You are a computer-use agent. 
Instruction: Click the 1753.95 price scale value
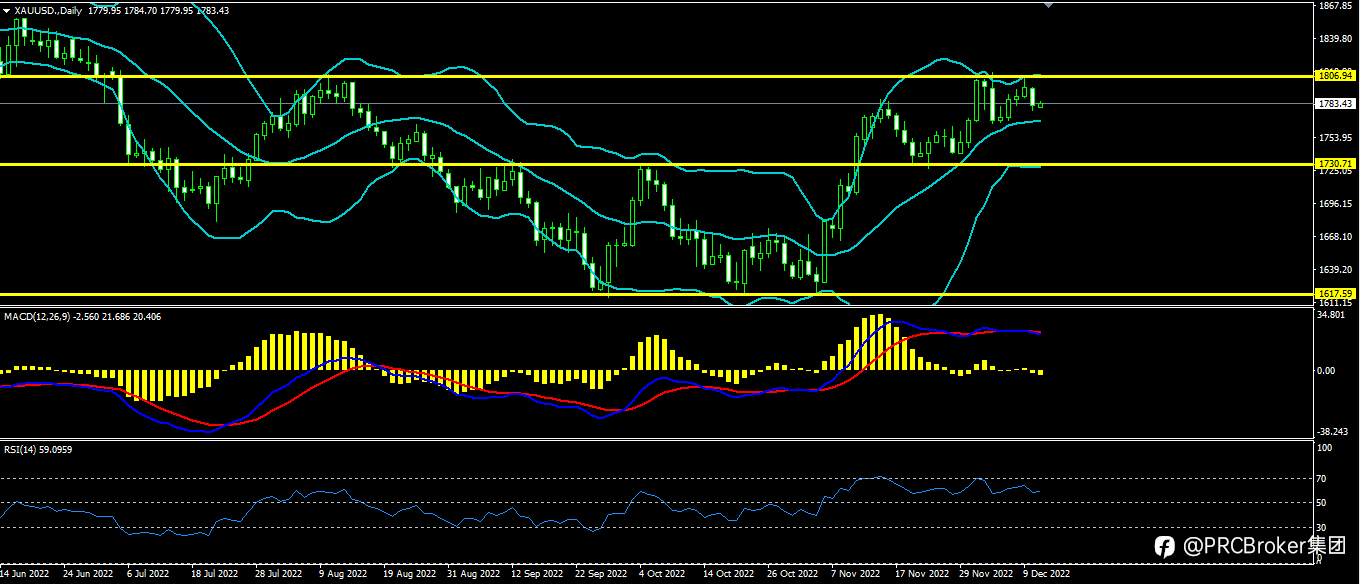point(1336,138)
